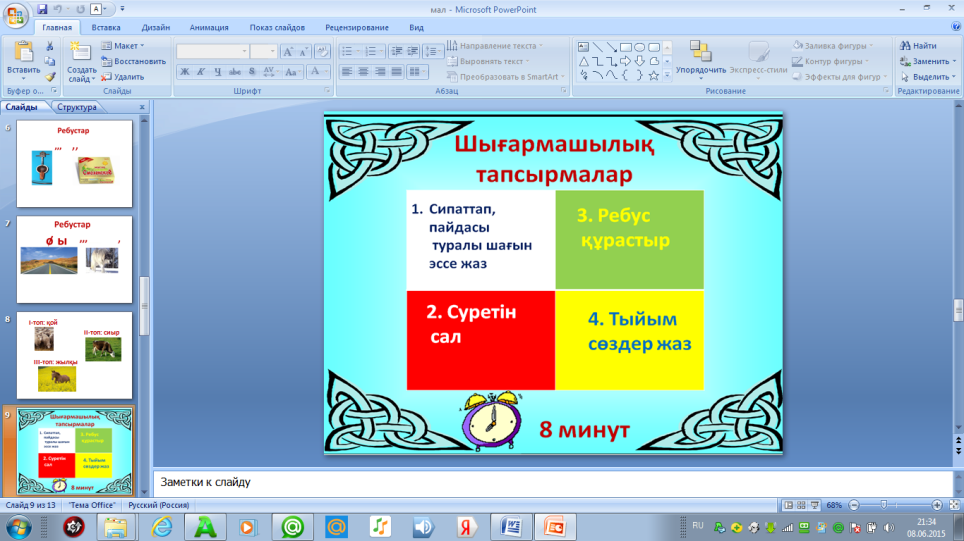Toggle Underline (Ч) formatting
This screenshot has height=541, width=964.
pyautogui.click(x=218, y=72)
